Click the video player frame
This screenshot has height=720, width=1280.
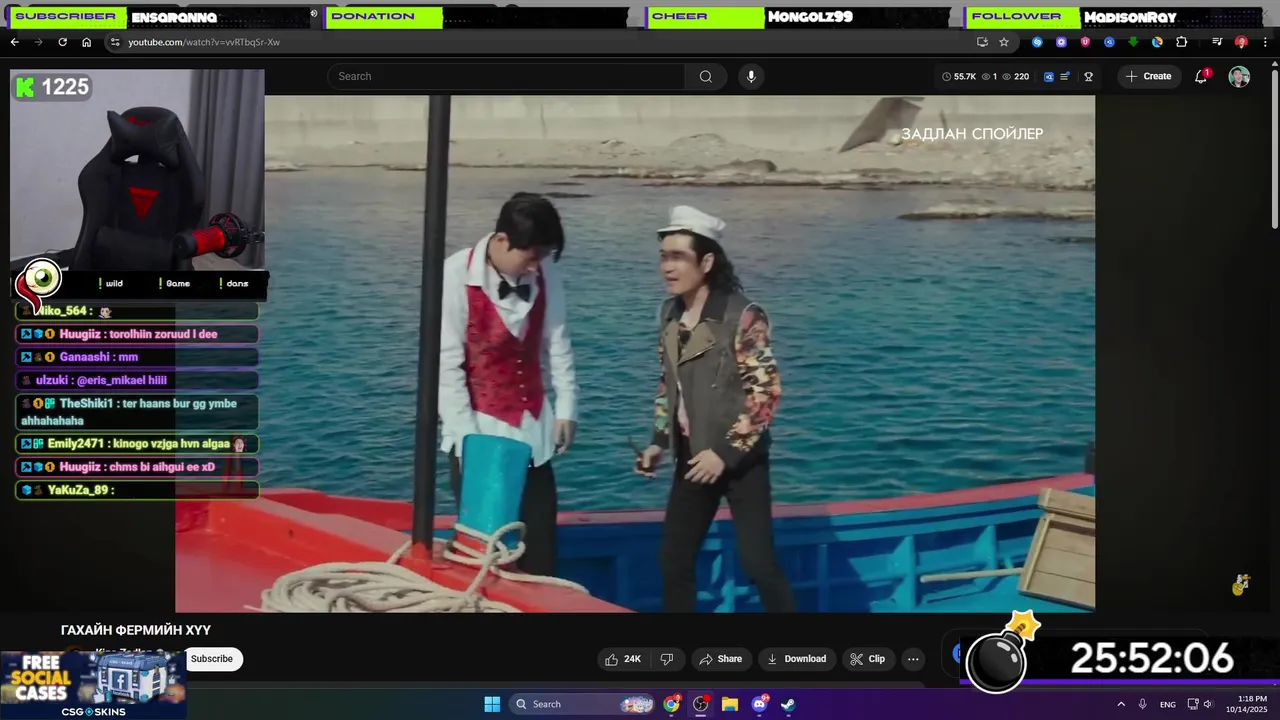tap(635, 353)
